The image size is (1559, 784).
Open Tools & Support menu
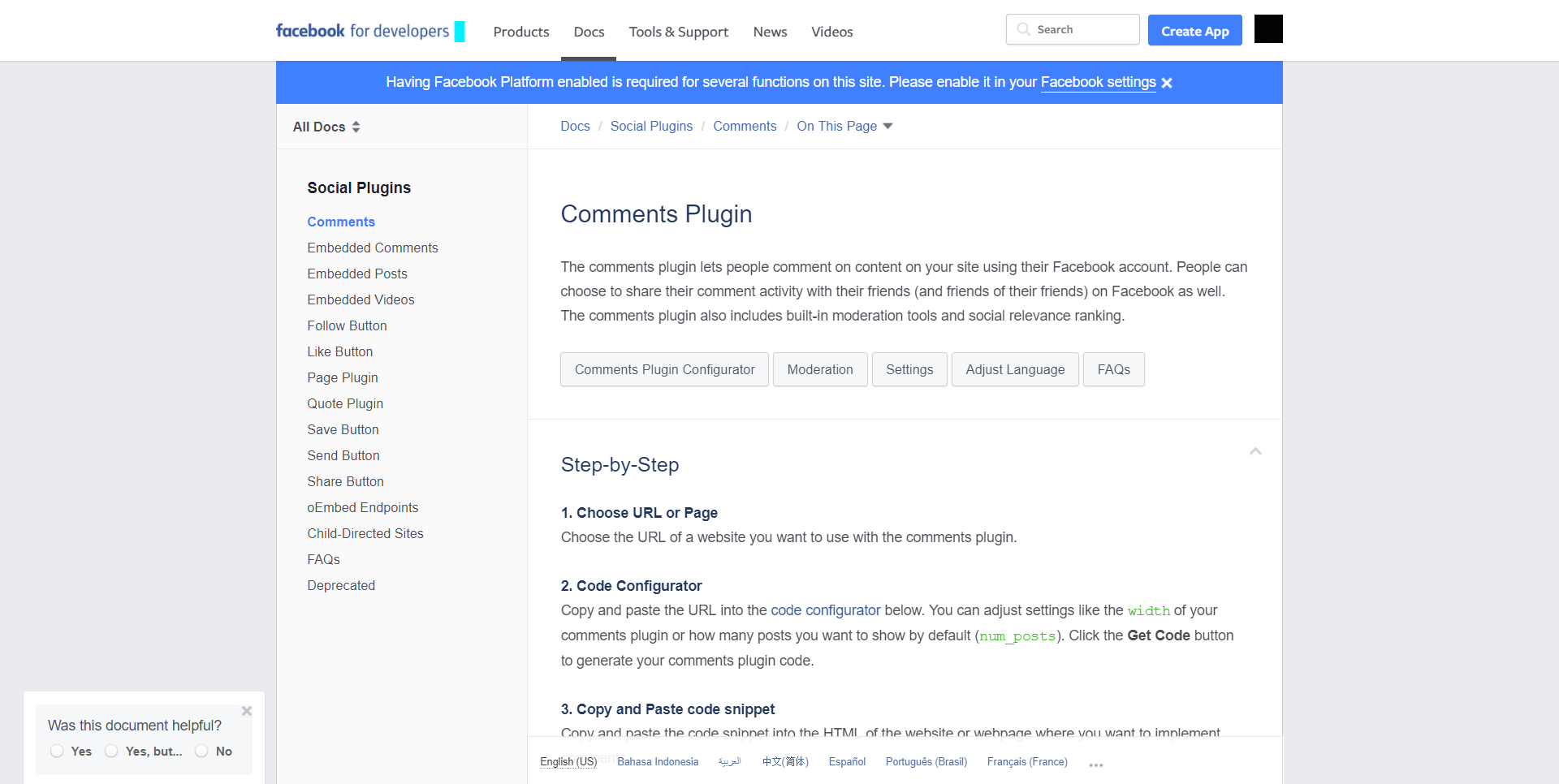pos(678,32)
